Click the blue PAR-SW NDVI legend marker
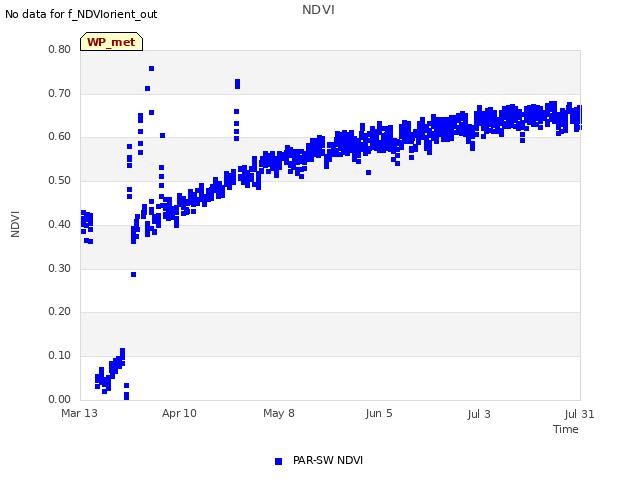 pyautogui.click(x=278, y=461)
